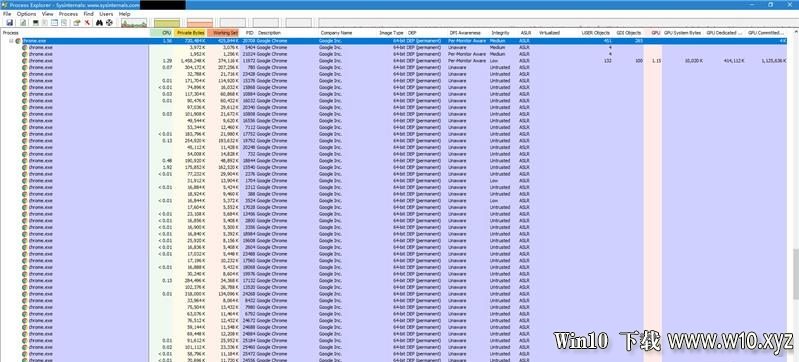Click the green CPU usage mini graph
Image resolution: width=799 pixels, height=362 pixels.
[x=134, y=23]
